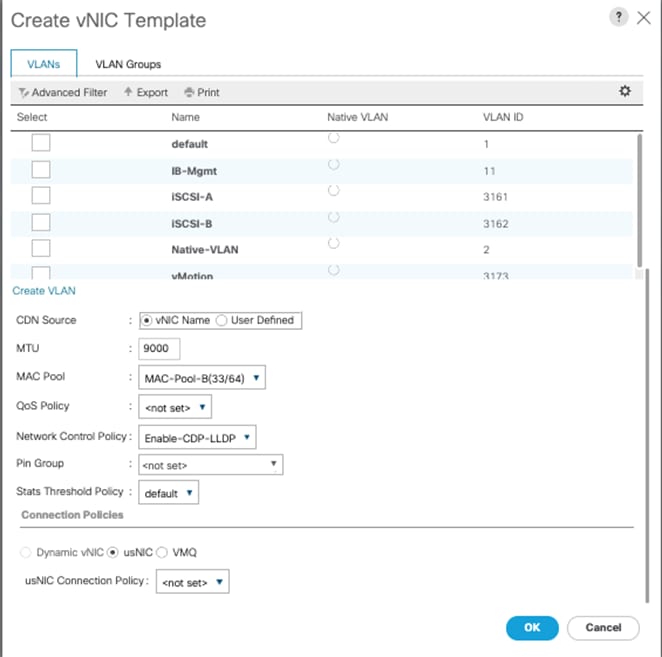Open the Stats Threshold Policy dropdown
Screen dimensions: 662x657
[168, 493]
